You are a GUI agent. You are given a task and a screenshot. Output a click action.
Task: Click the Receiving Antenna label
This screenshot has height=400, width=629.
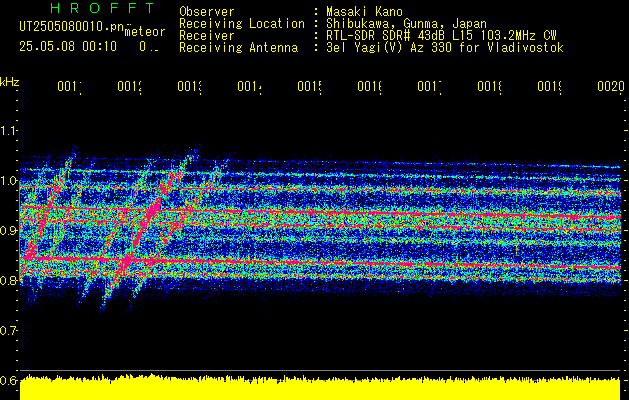pyautogui.click(x=238, y=48)
